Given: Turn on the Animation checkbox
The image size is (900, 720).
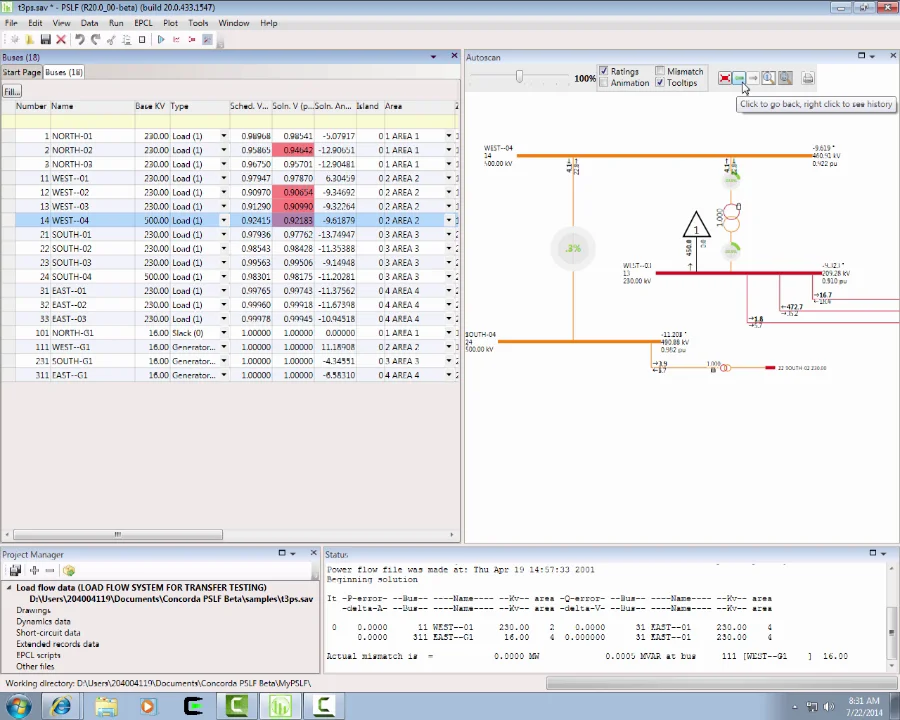Looking at the screenshot, I should 603,83.
